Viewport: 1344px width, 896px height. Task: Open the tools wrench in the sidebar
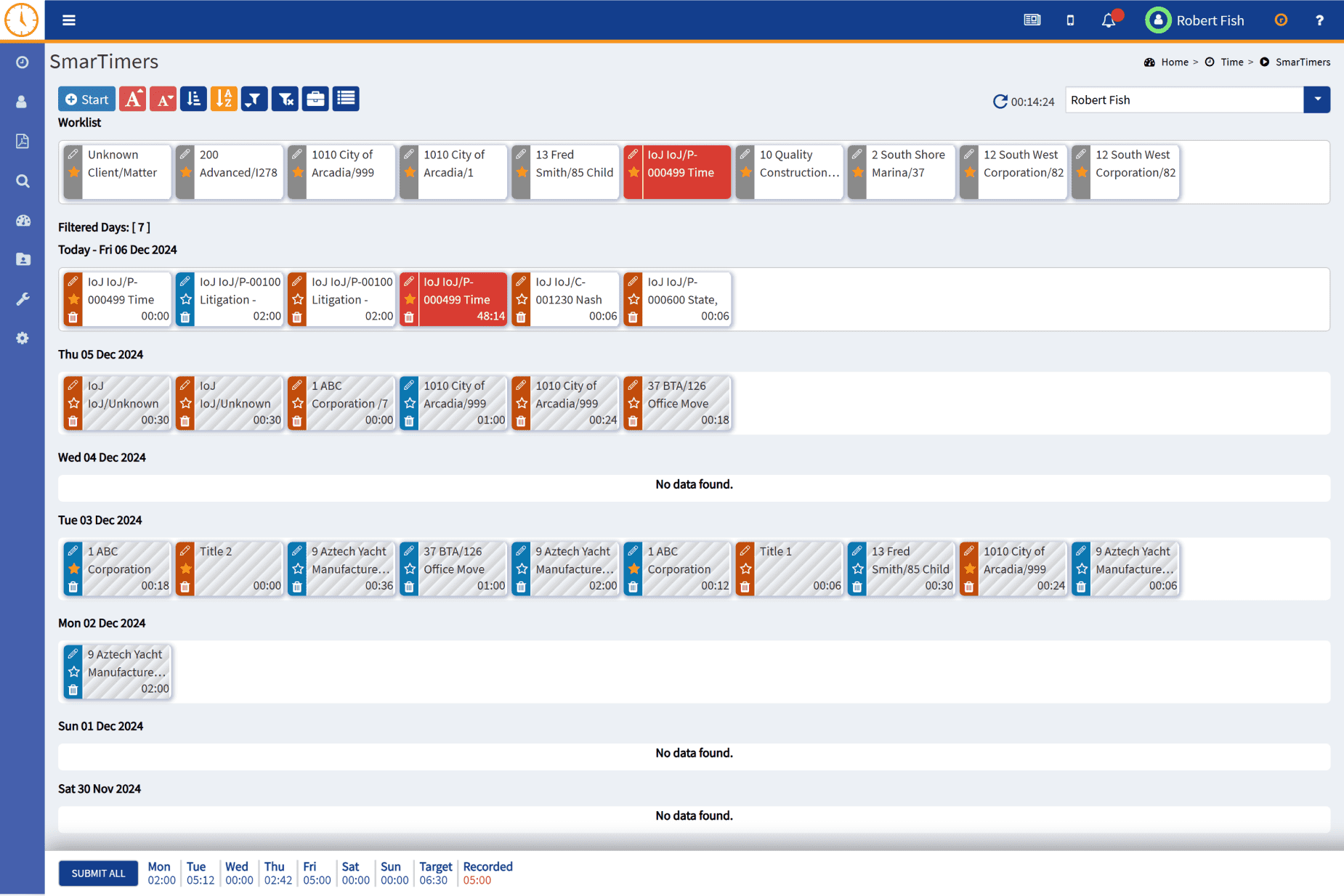tap(23, 298)
